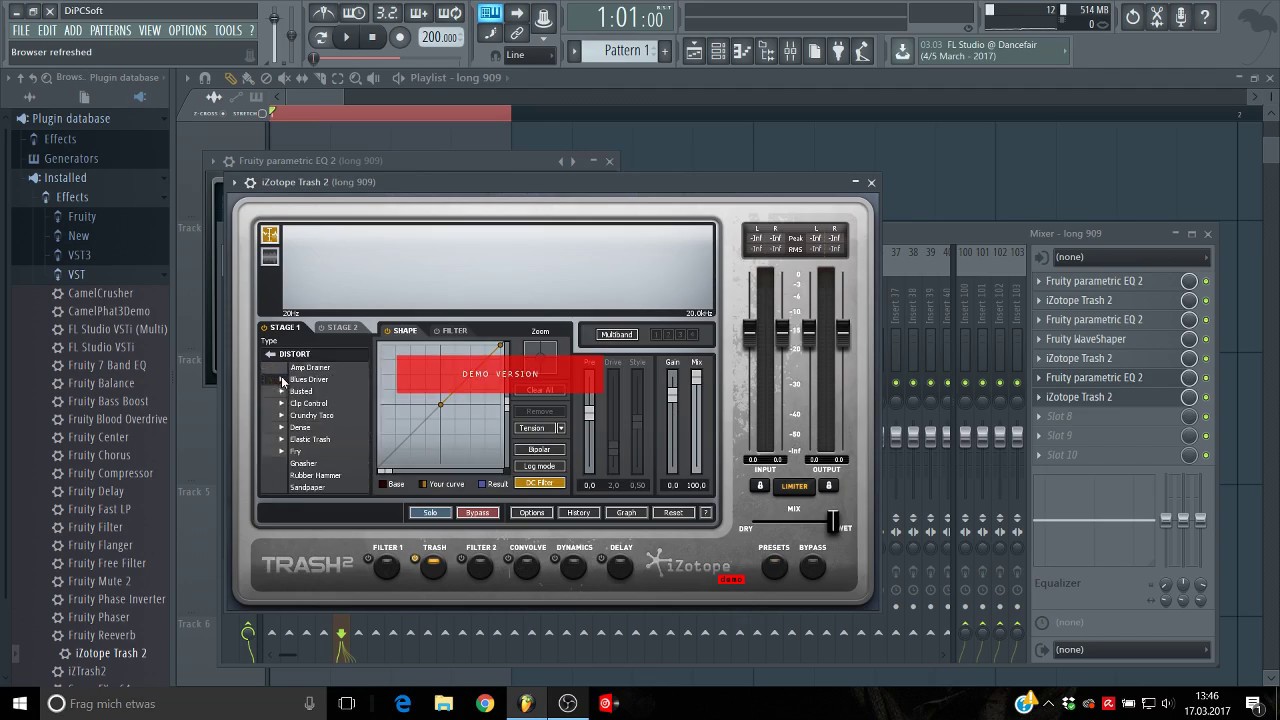Click the History button in Trash 2
This screenshot has height=720, width=1280.
pyautogui.click(x=579, y=513)
